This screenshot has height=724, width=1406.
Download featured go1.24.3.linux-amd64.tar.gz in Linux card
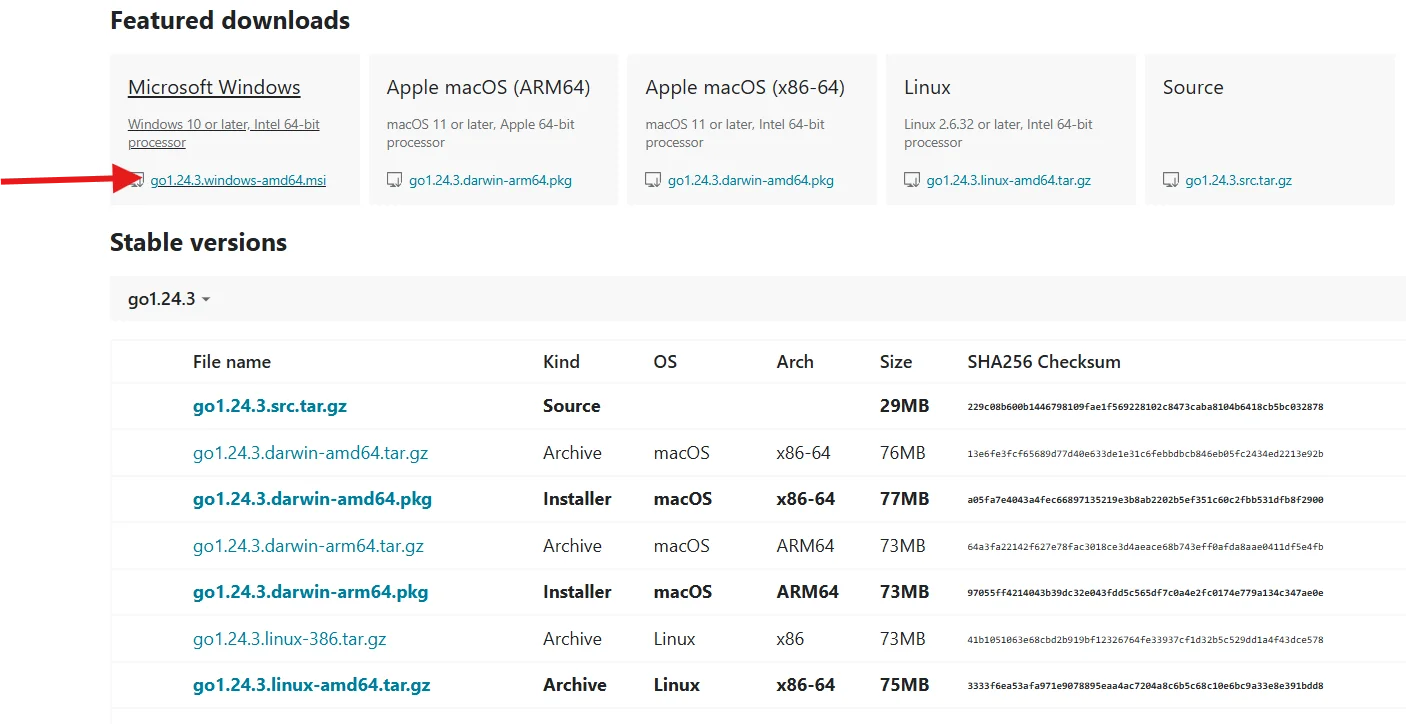coord(1008,181)
